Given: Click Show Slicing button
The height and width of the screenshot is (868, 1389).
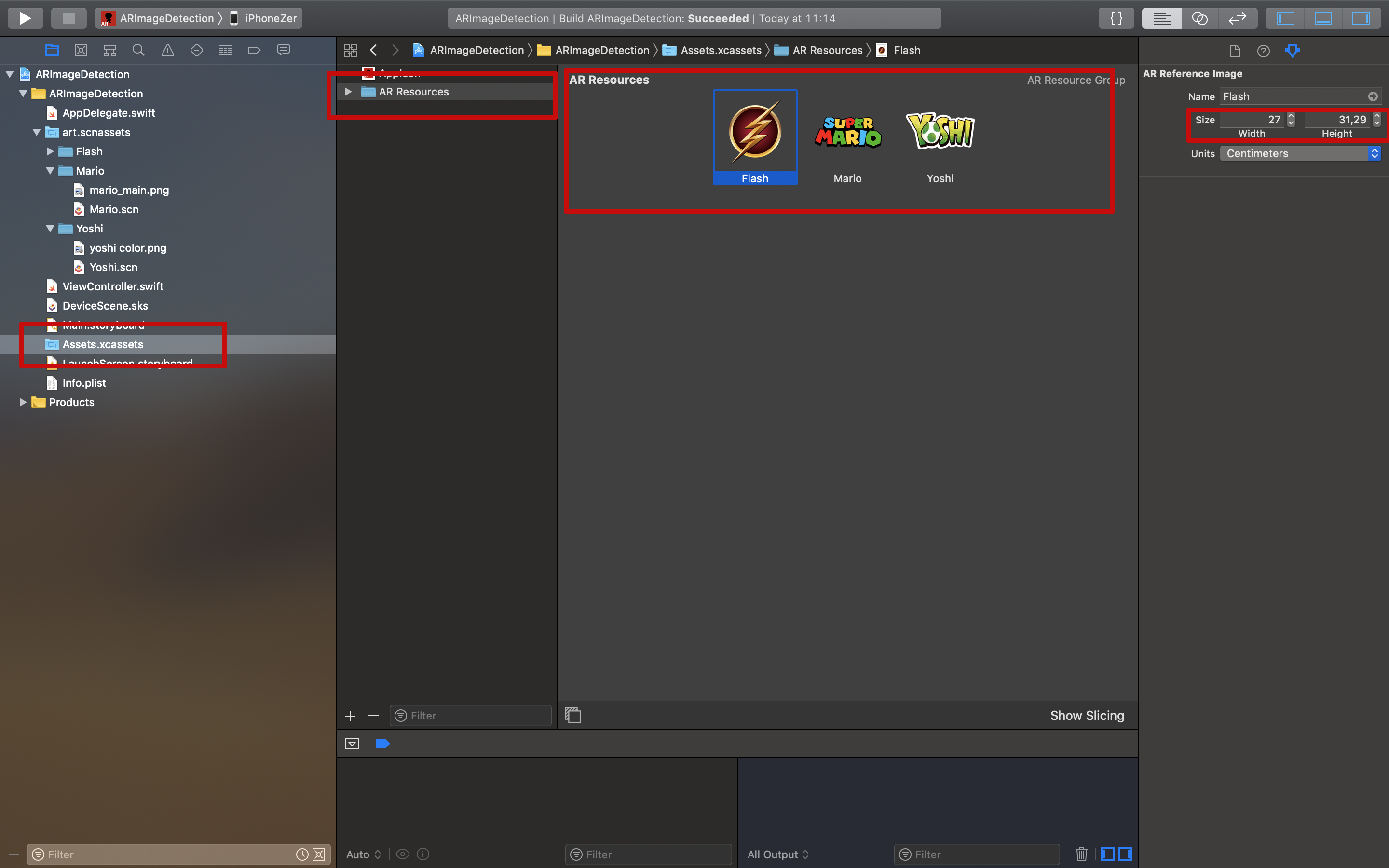Looking at the screenshot, I should click(x=1087, y=715).
